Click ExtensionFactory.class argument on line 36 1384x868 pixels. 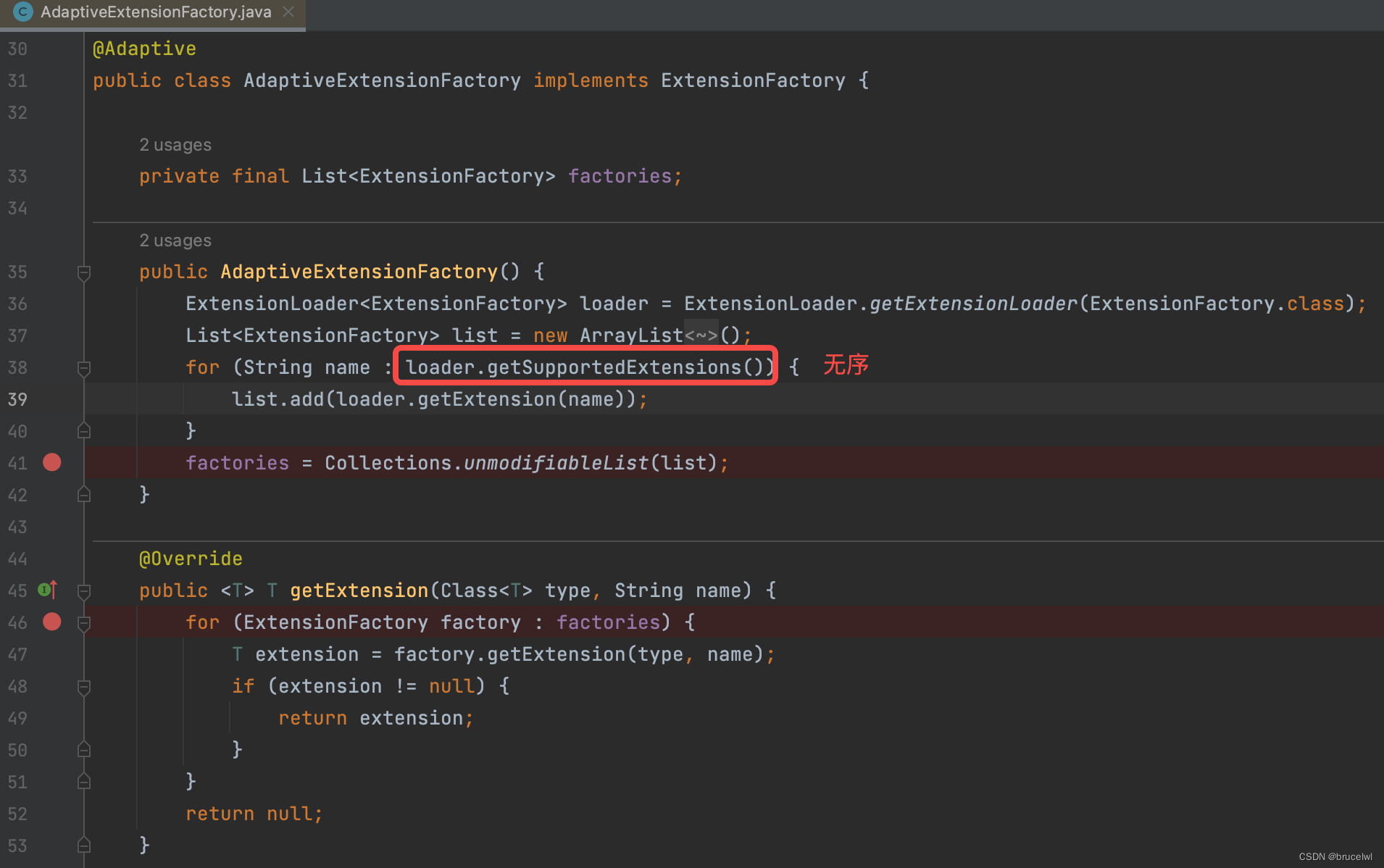coord(1217,304)
